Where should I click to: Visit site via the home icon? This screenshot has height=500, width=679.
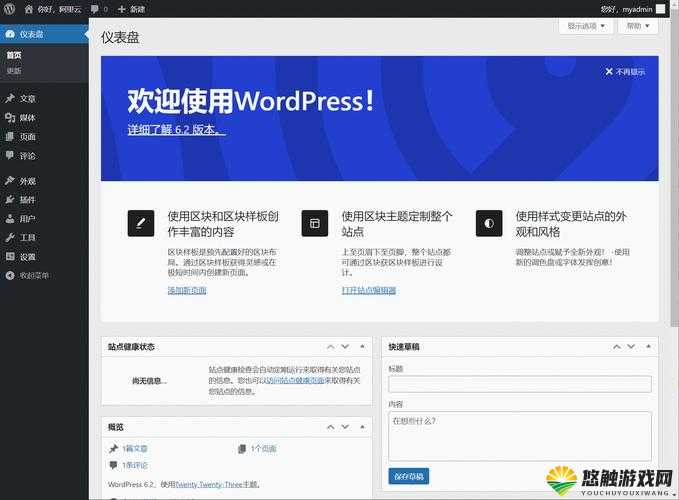coord(29,9)
